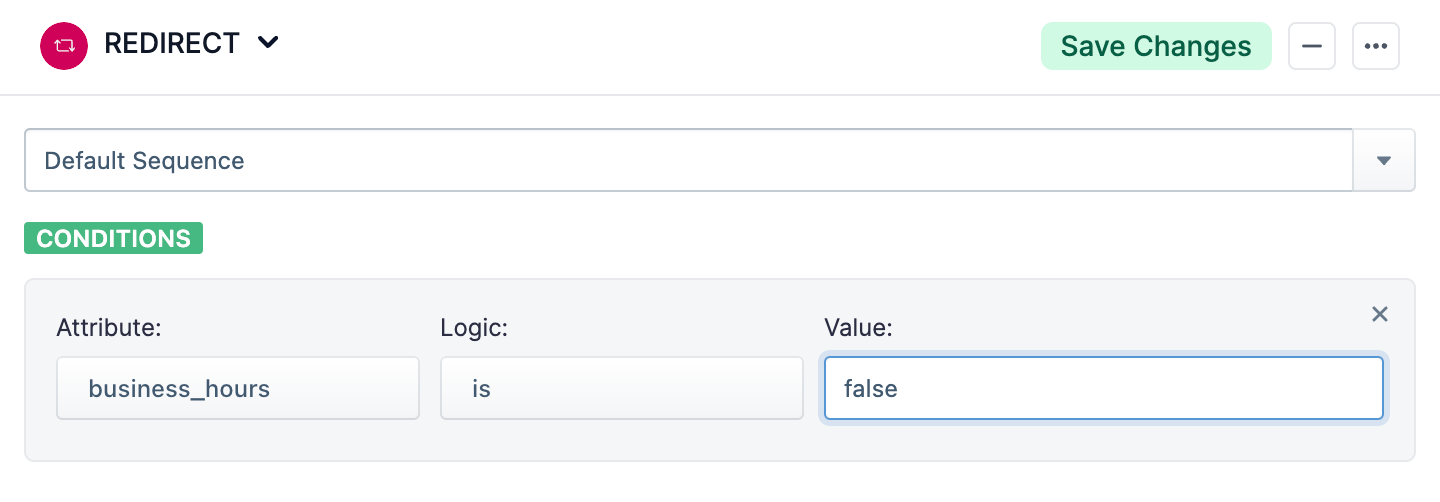Click the Logic: label
The height and width of the screenshot is (502, 1440).
[474, 328]
